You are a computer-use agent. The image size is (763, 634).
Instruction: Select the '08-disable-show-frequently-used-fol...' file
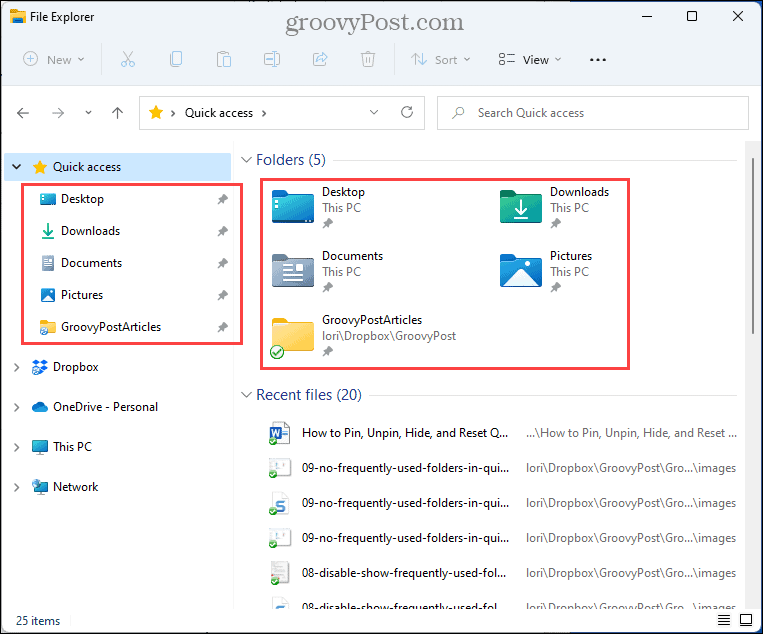point(404,573)
